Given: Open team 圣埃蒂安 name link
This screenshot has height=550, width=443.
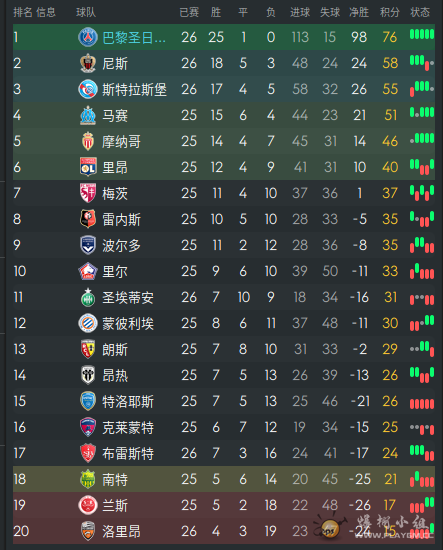Looking at the screenshot, I should tap(128, 297).
